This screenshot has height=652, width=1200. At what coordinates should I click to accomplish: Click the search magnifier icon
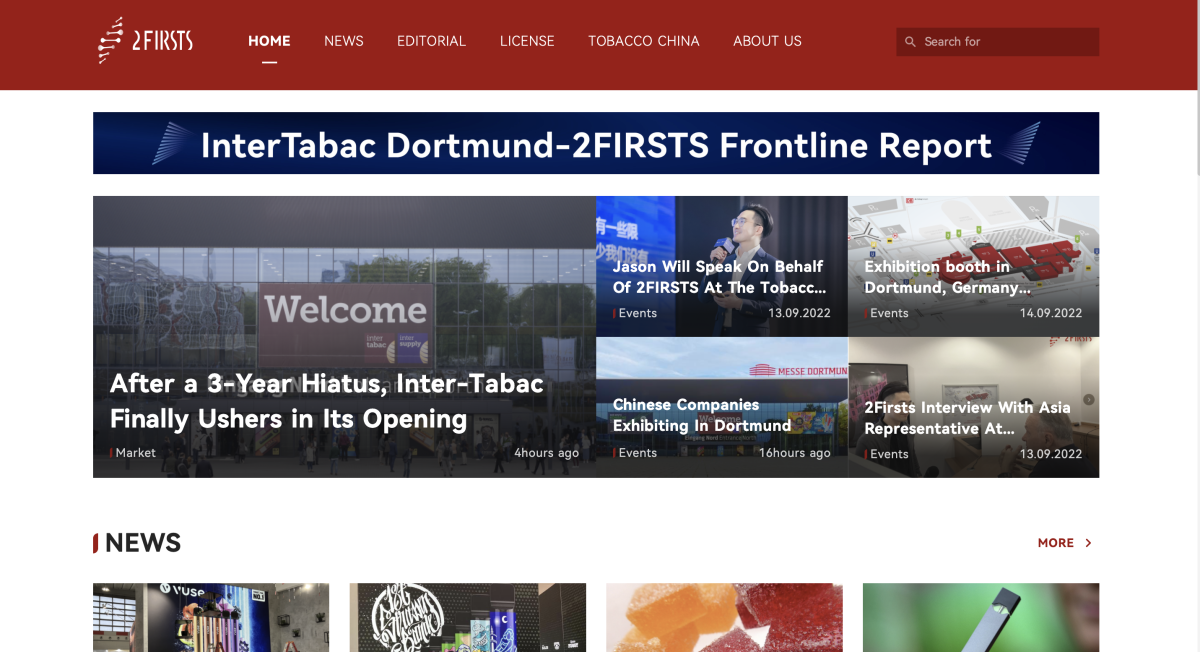click(910, 42)
